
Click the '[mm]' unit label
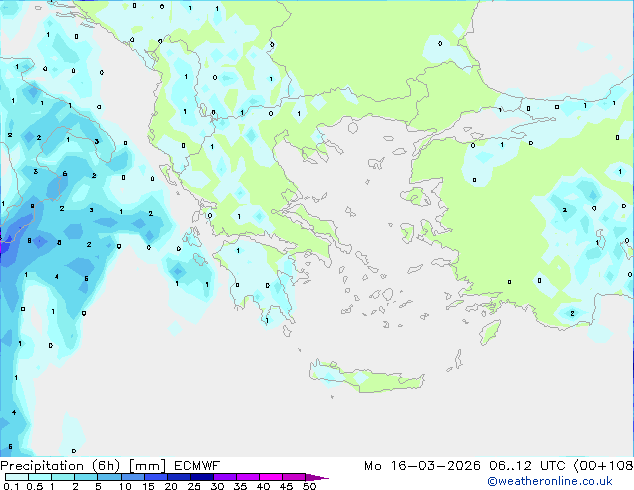(x=147, y=466)
